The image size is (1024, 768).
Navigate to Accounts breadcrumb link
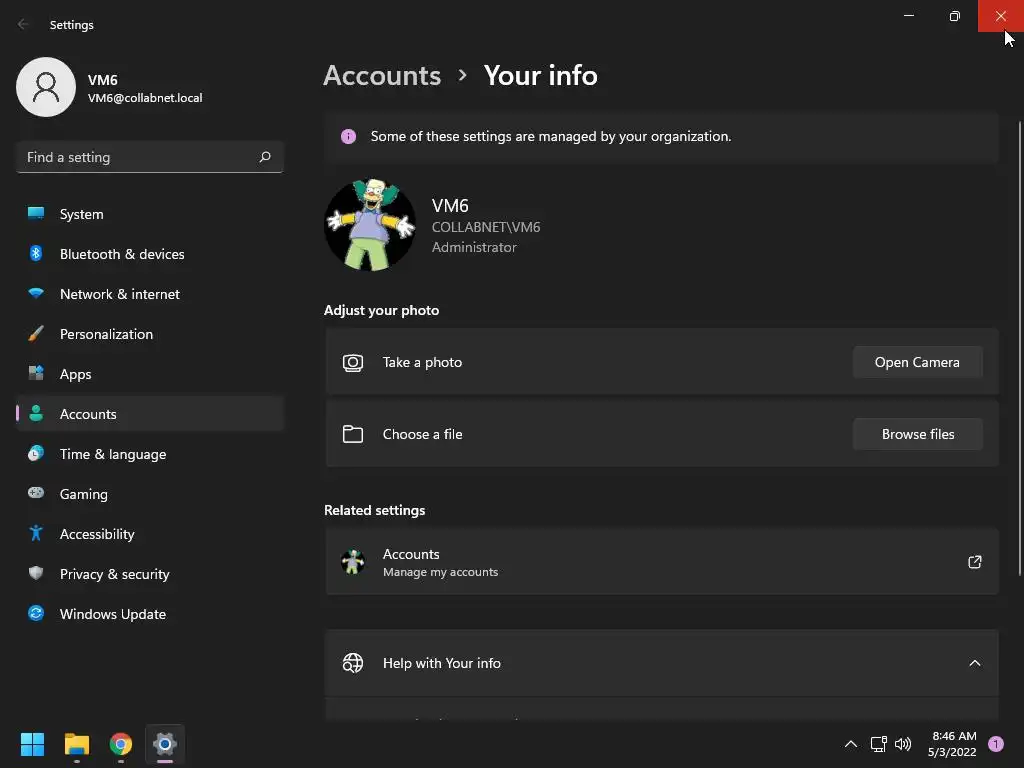pos(382,75)
